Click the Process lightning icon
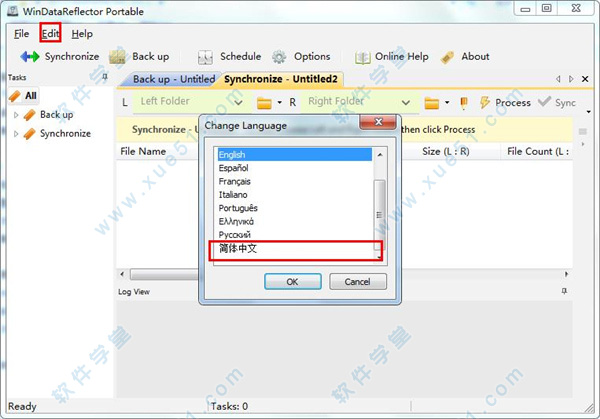Image resolution: width=600 pixels, height=419 pixels. pos(485,102)
